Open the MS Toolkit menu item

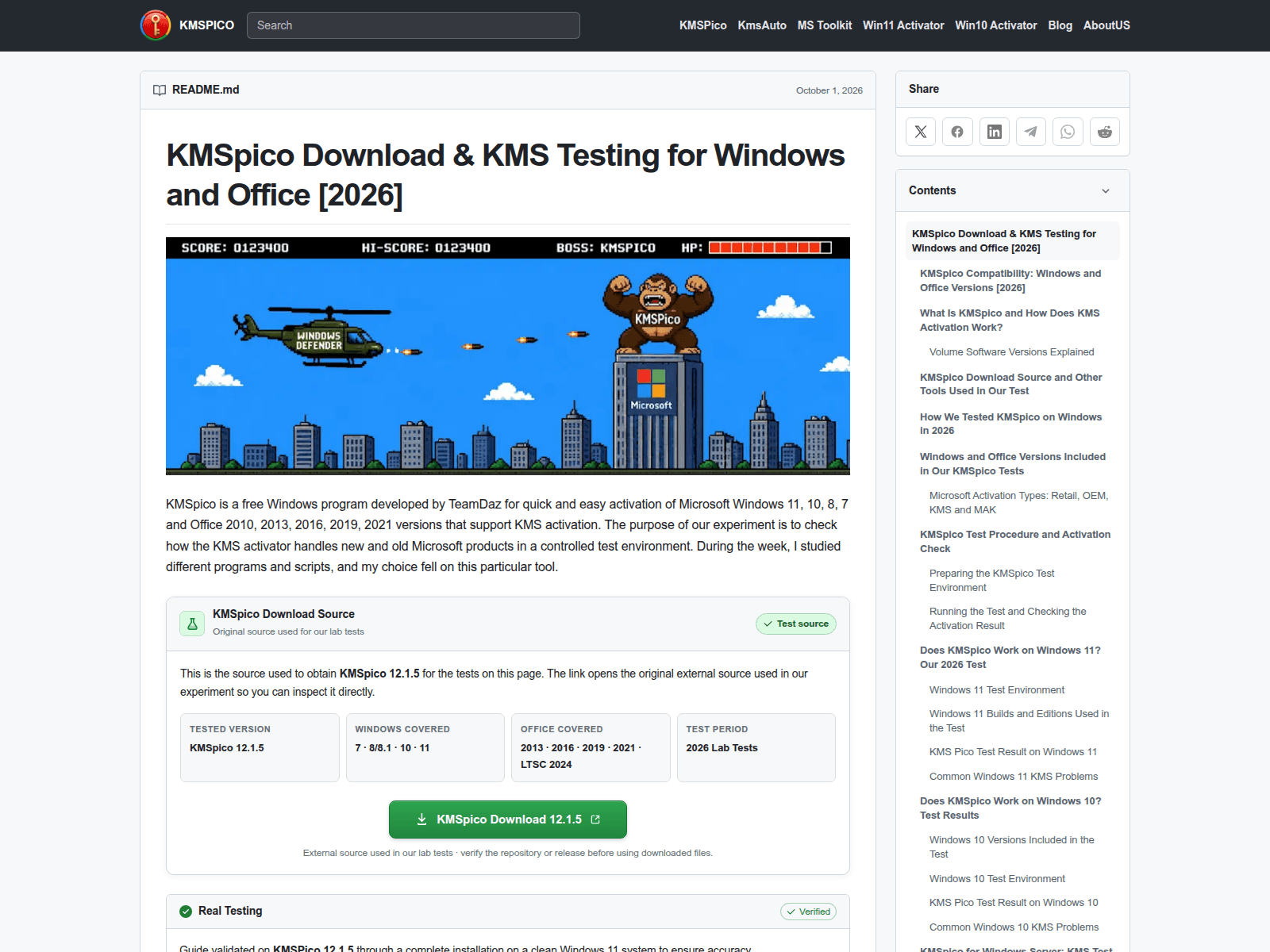point(825,25)
